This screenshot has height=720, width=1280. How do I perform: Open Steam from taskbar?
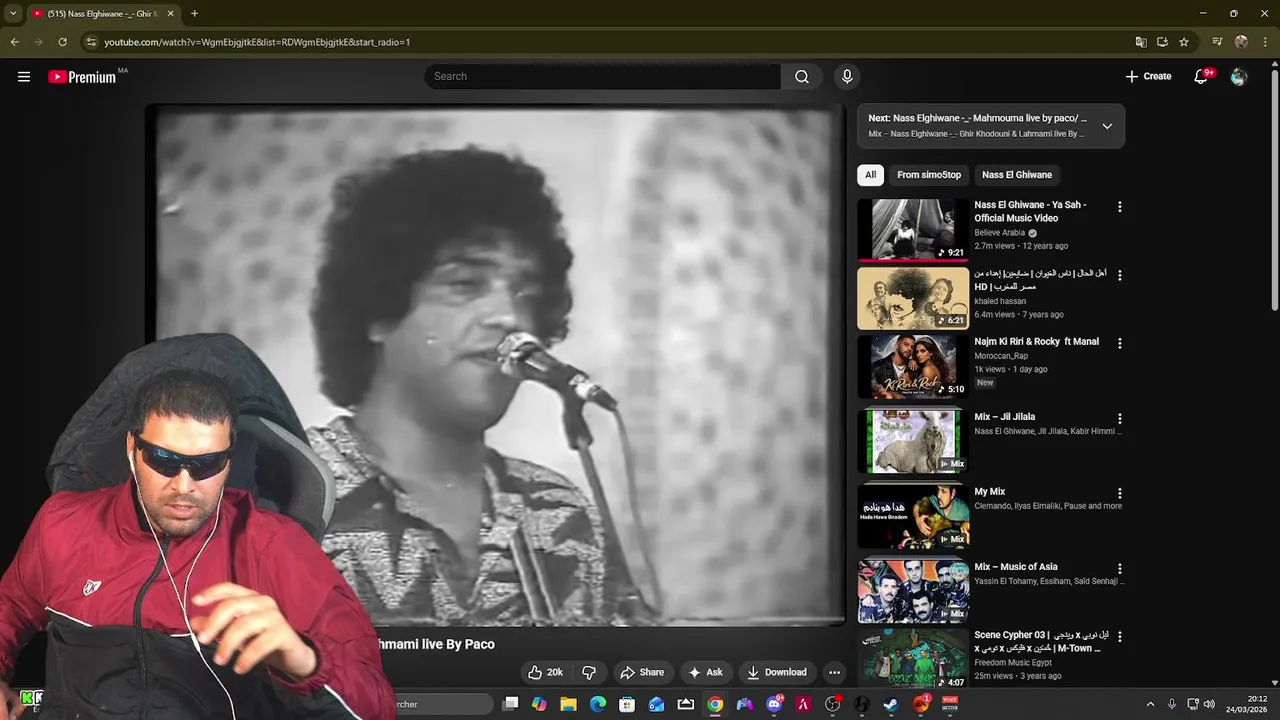click(890, 704)
